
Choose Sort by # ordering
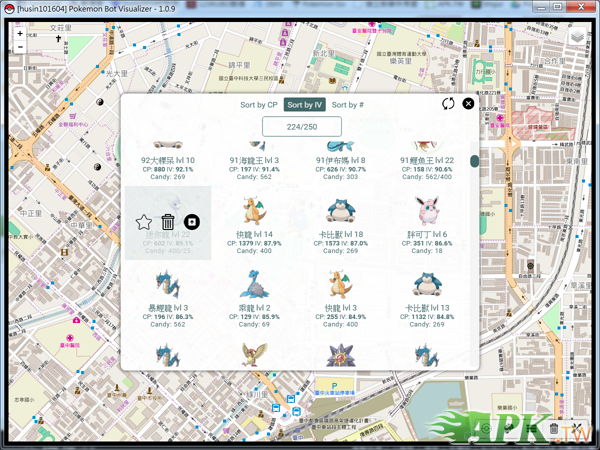[x=348, y=104]
